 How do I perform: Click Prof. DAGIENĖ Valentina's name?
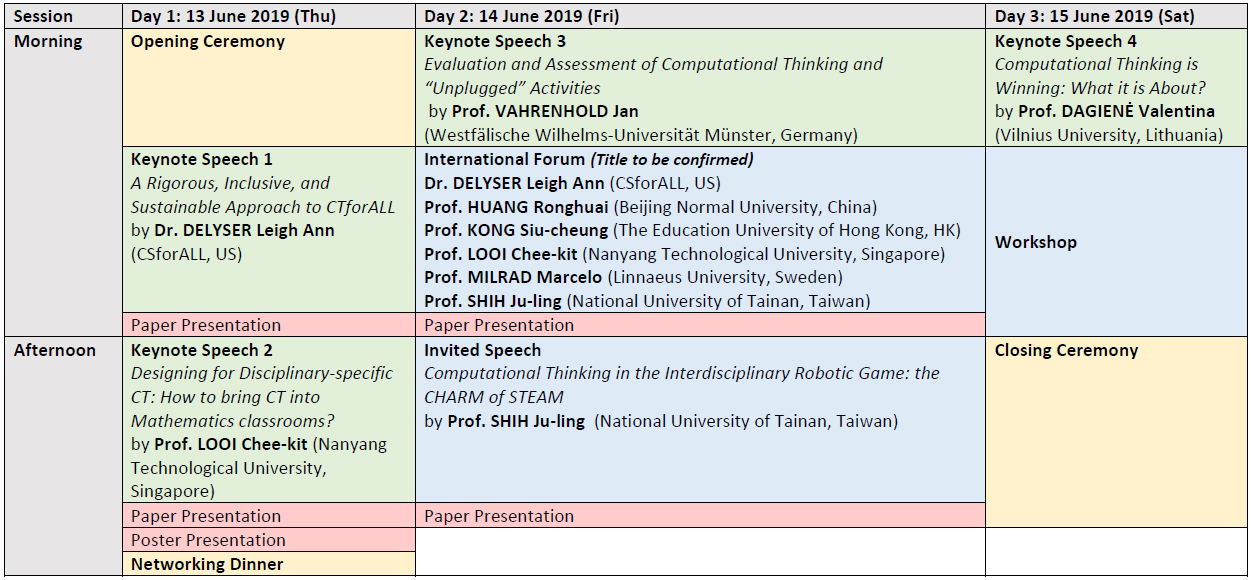1116,111
